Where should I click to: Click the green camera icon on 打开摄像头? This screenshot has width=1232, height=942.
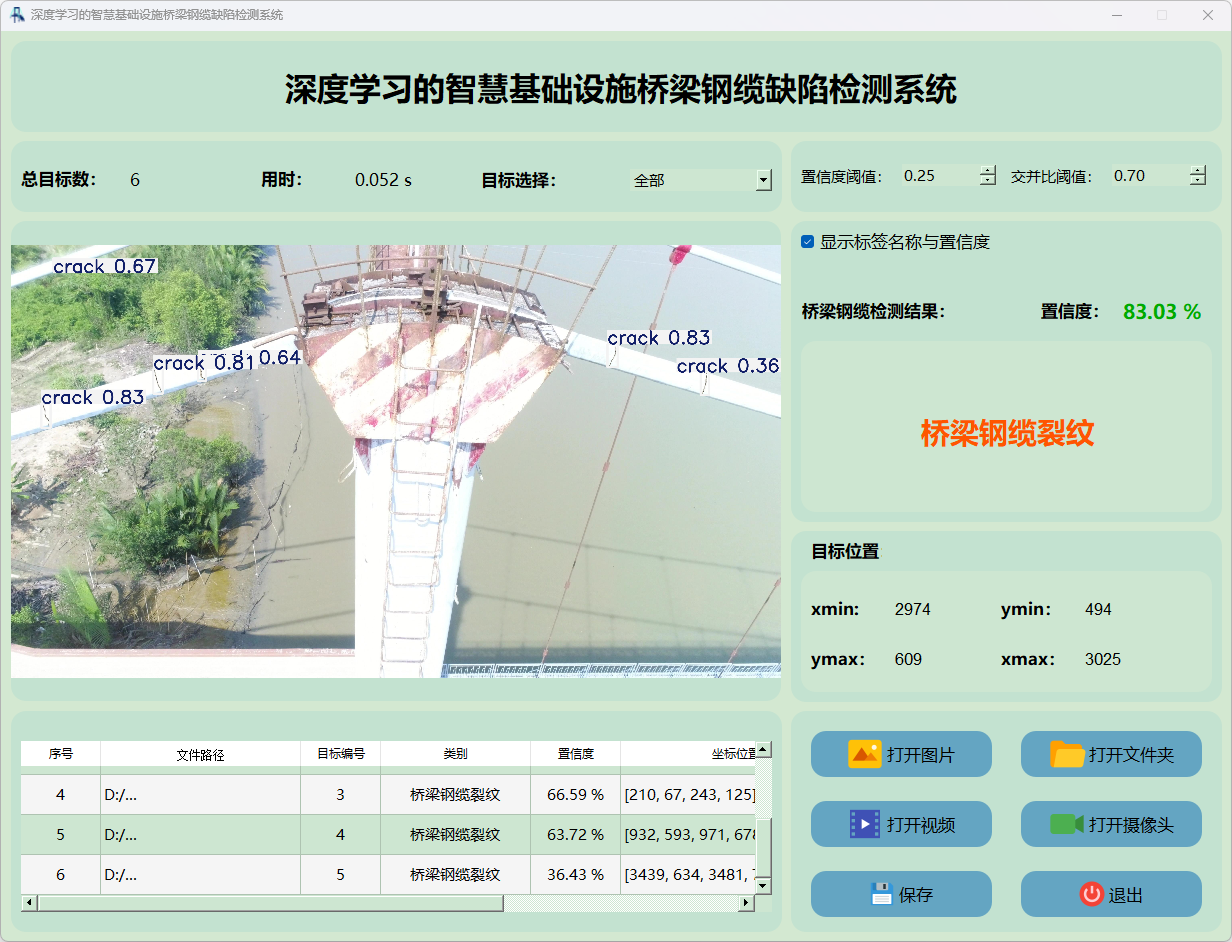coord(1067,824)
